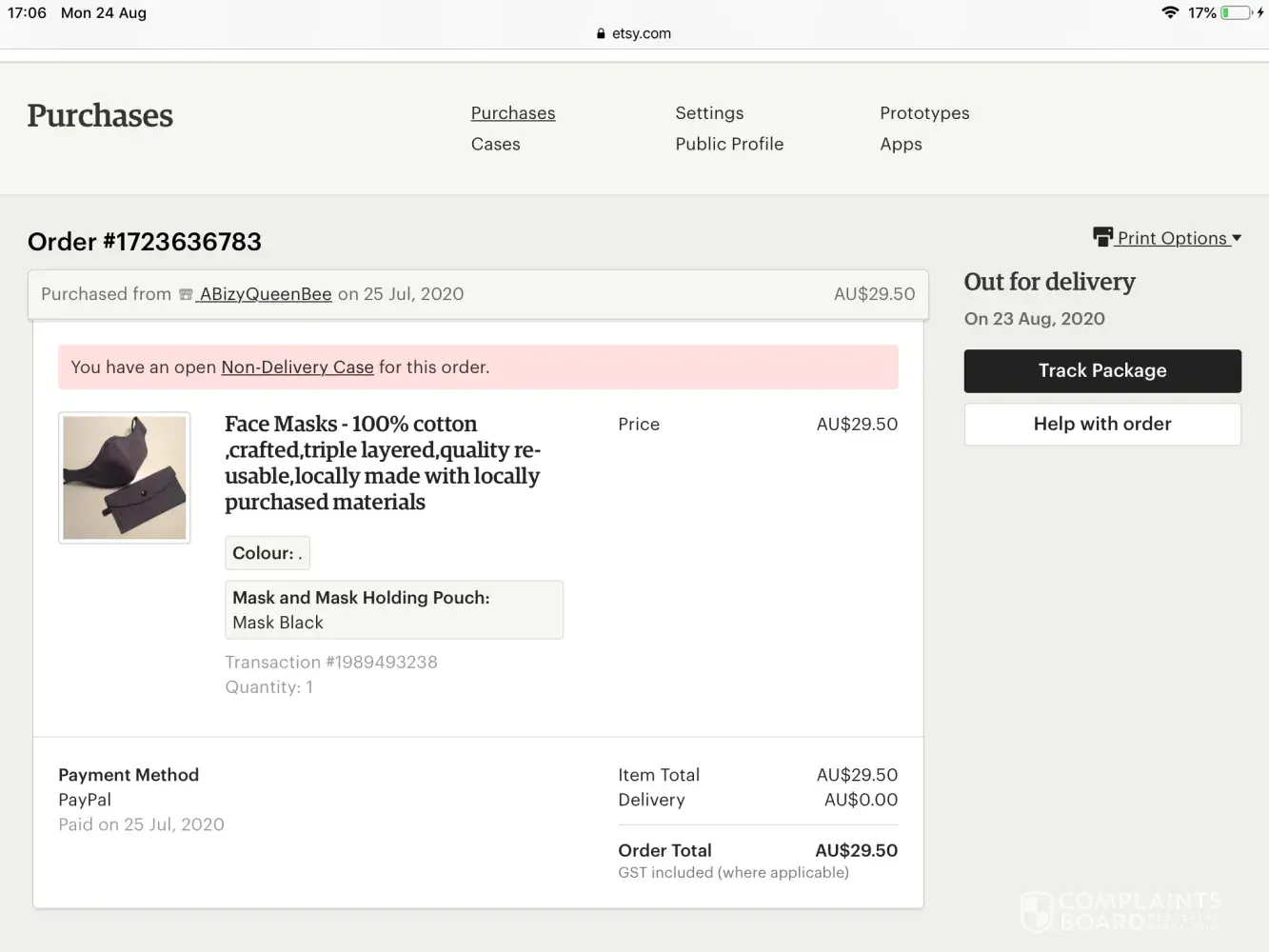The height and width of the screenshot is (952, 1269).
Task: Open the Apps menu item
Action: pos(901,145)
